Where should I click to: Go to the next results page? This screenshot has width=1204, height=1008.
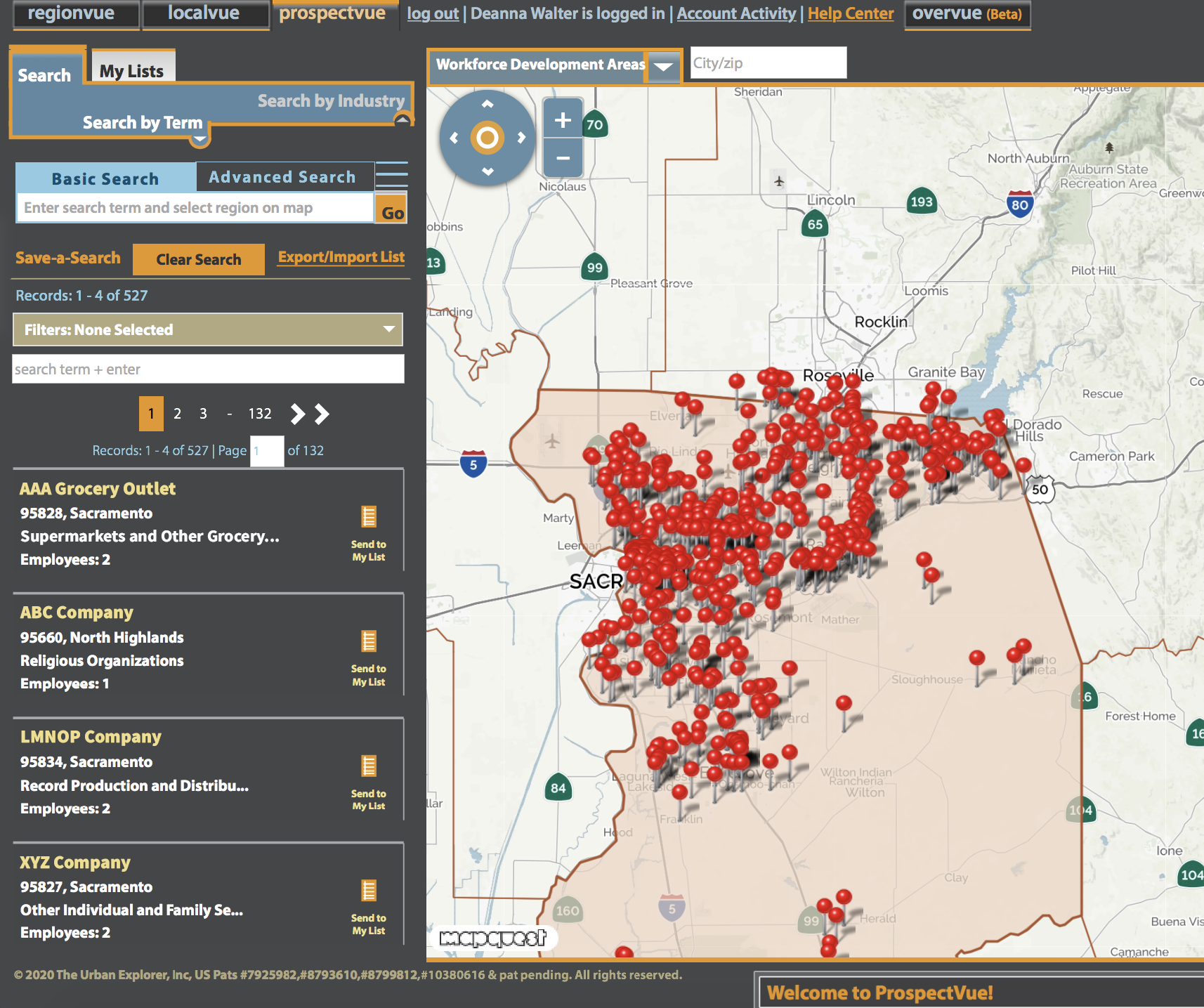pyautogui.click(x=298, y=414)
